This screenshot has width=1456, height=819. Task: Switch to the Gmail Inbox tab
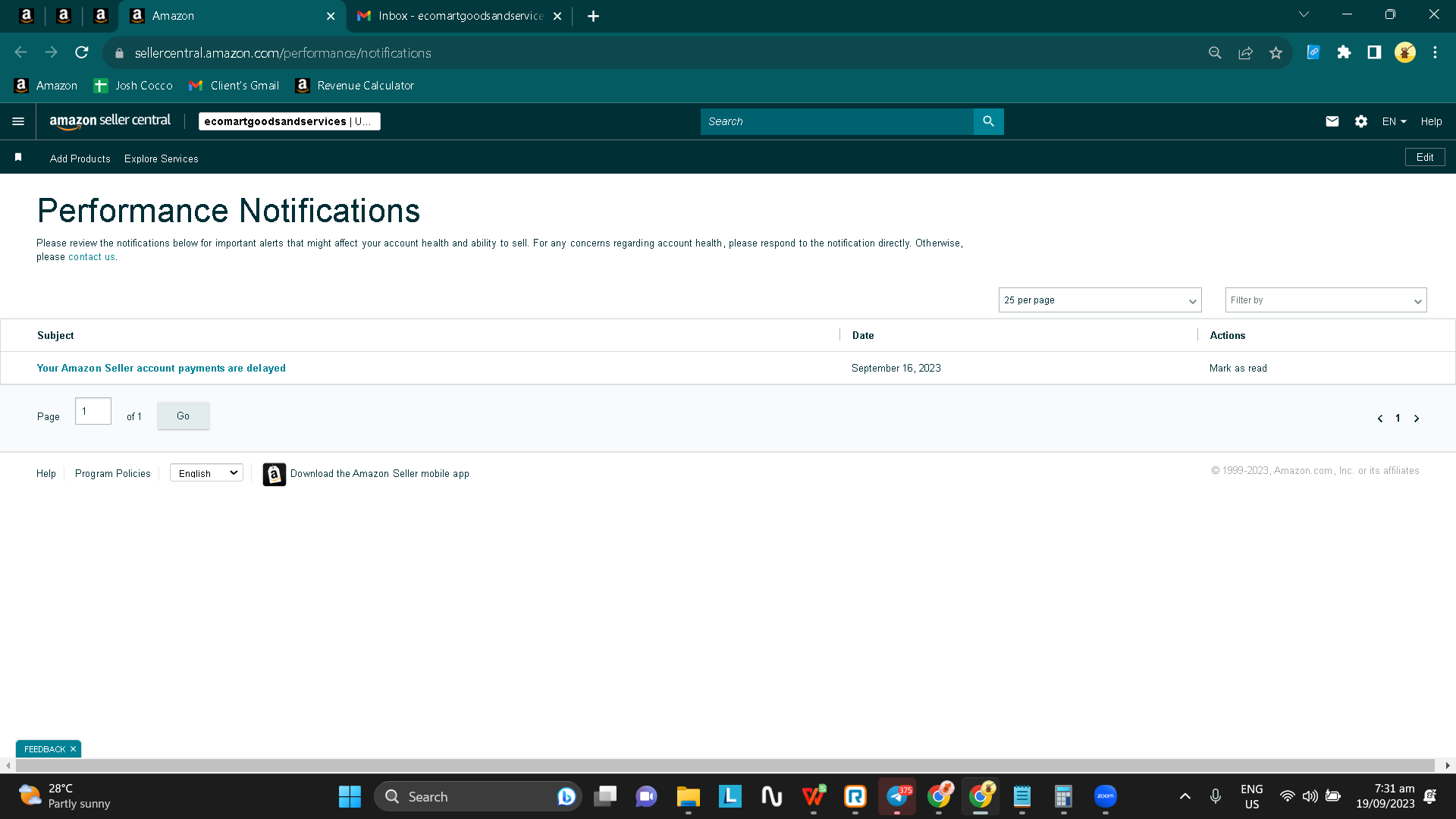tap(460, 16)
